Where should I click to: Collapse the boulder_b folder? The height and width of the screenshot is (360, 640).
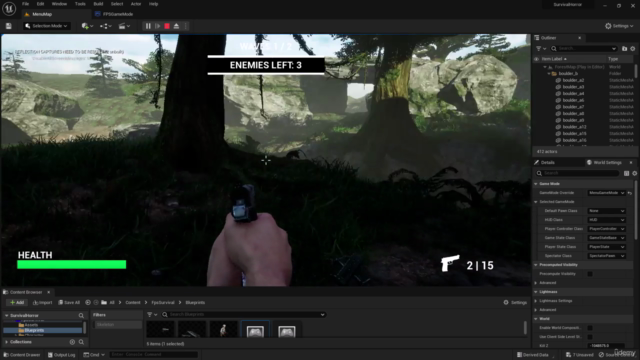coord(549,74)
